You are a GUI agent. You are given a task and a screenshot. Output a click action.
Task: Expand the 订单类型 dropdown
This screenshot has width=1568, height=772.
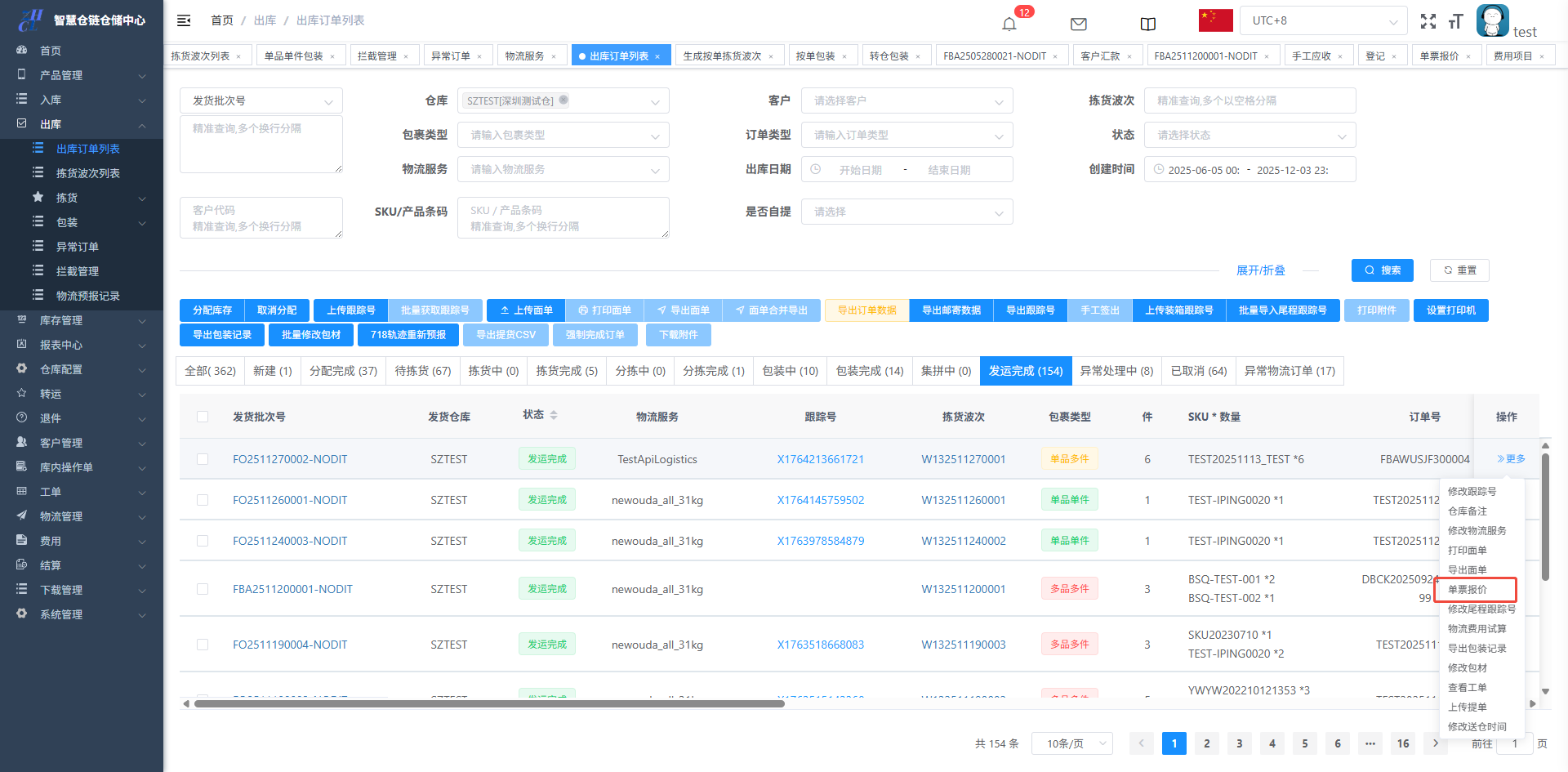click(x=906, y=135)
